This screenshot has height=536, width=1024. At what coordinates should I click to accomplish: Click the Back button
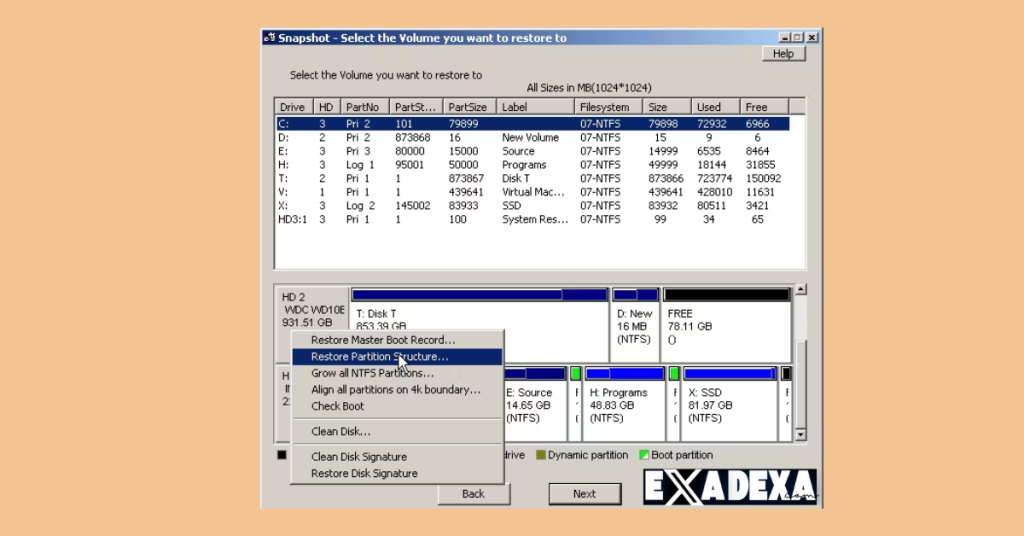tap(473, 494)
